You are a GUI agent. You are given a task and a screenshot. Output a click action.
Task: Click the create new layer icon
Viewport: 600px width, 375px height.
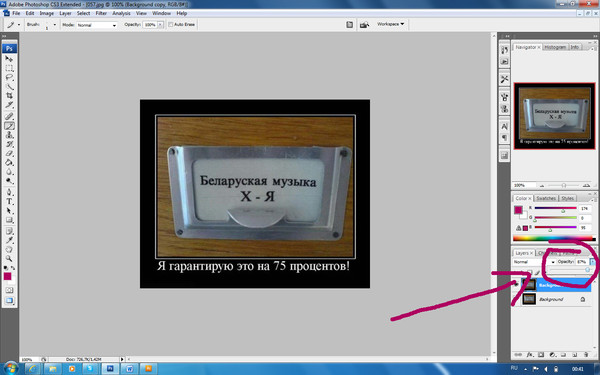(x=574, y=355)
